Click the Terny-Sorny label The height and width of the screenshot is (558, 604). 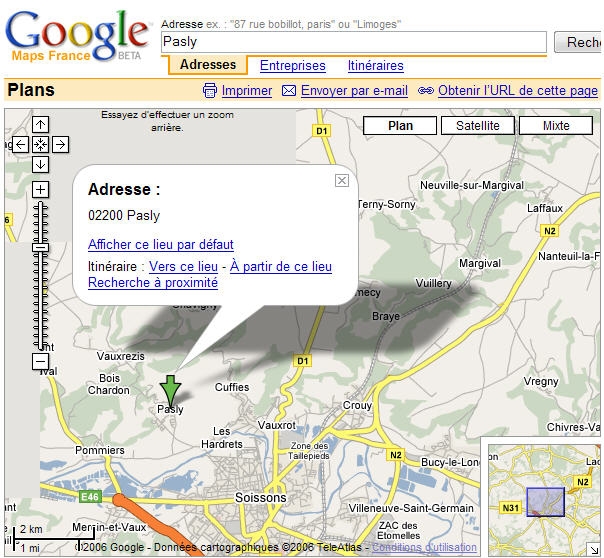pos(386,204)
